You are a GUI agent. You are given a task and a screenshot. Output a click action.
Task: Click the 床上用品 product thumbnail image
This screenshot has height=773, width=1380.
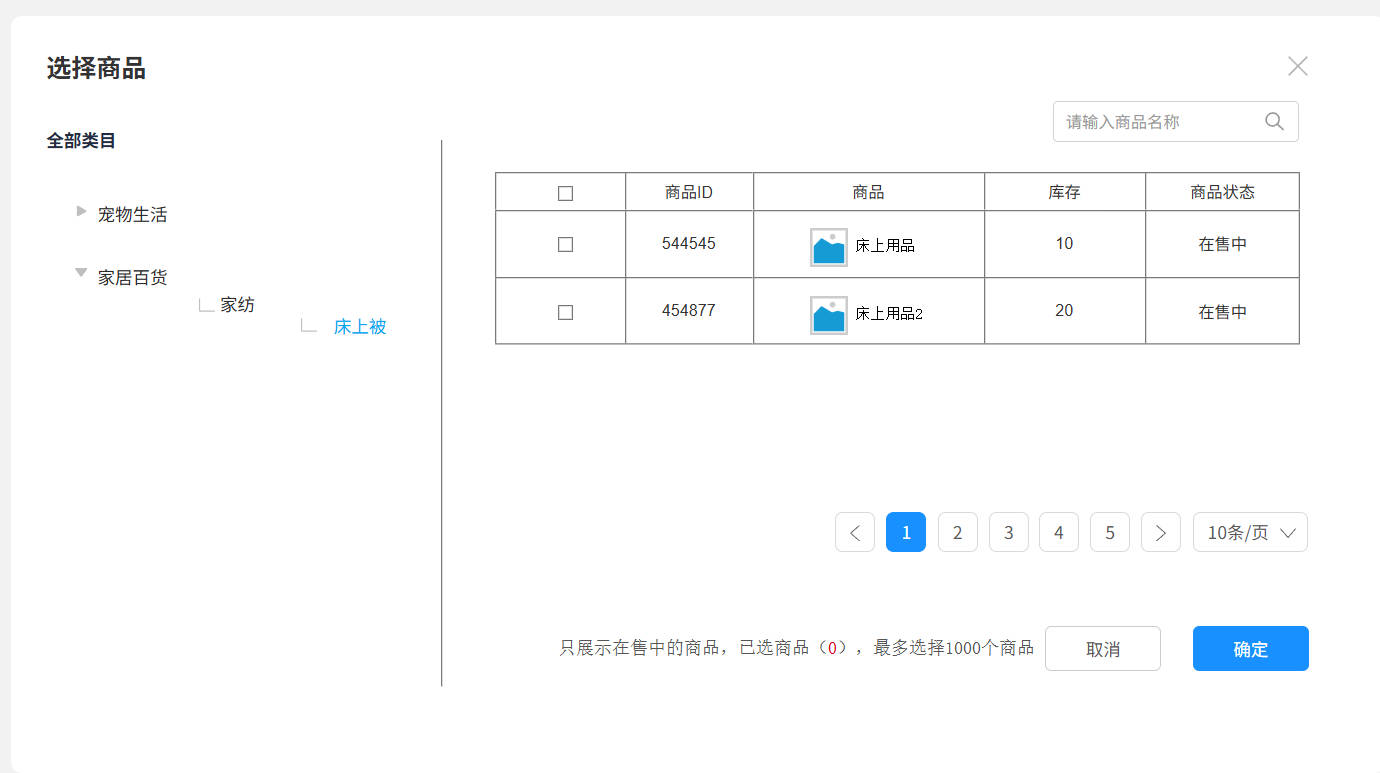pos(828,246)
